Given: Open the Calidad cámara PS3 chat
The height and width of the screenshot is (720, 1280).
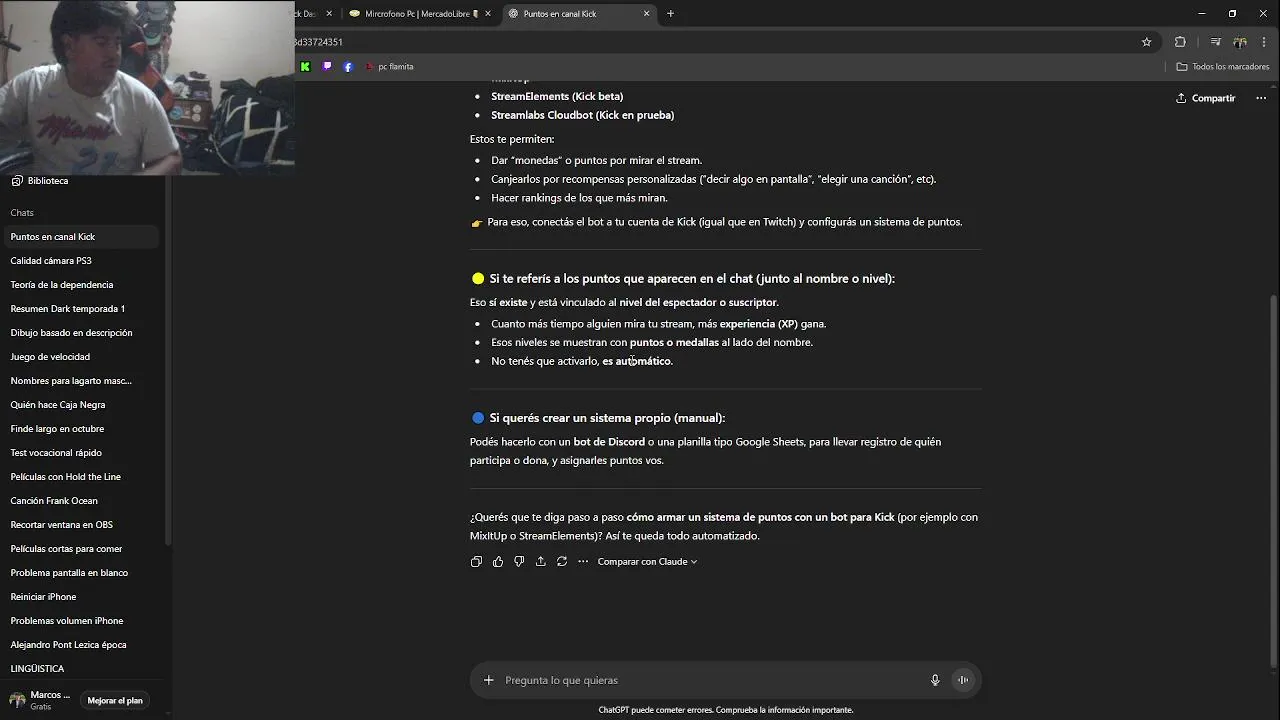Looking at the screenshot, I should (x=80, y=261).
